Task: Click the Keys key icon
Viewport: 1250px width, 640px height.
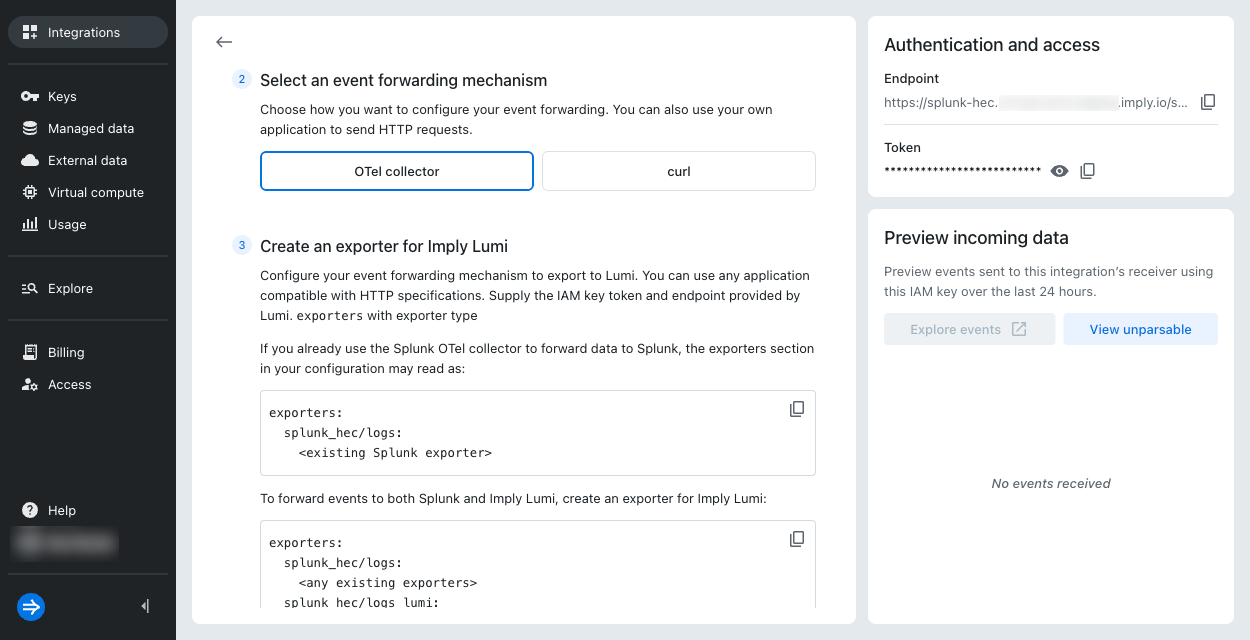Action: (30, 96)
